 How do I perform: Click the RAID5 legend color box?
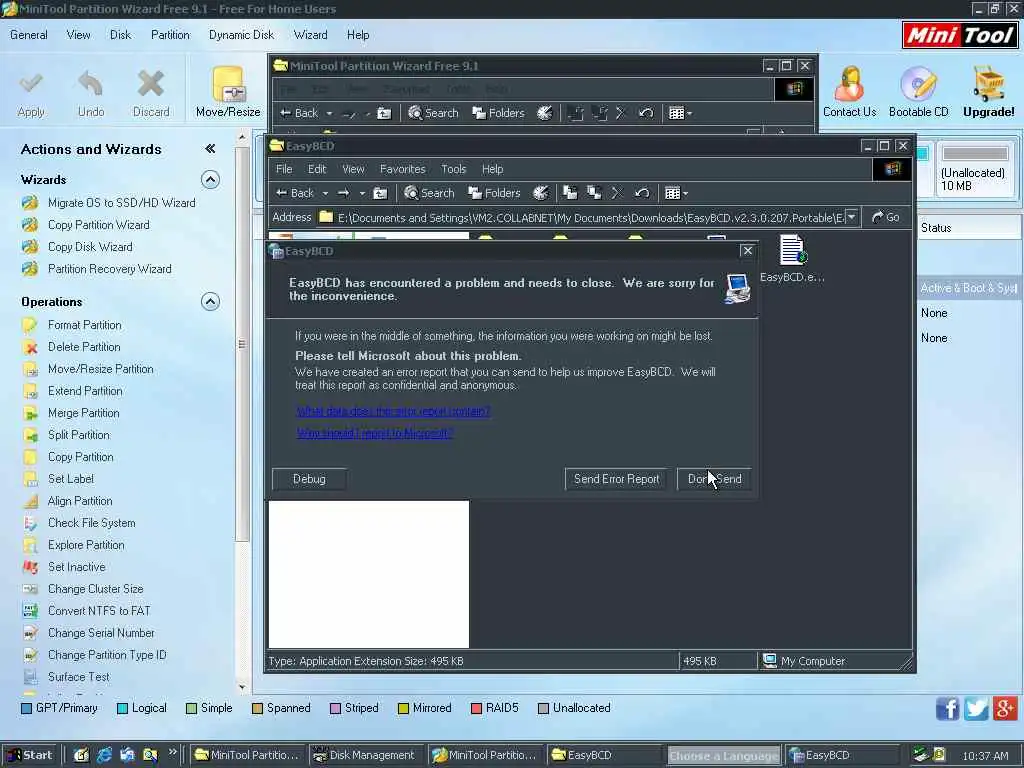[476, 709]
